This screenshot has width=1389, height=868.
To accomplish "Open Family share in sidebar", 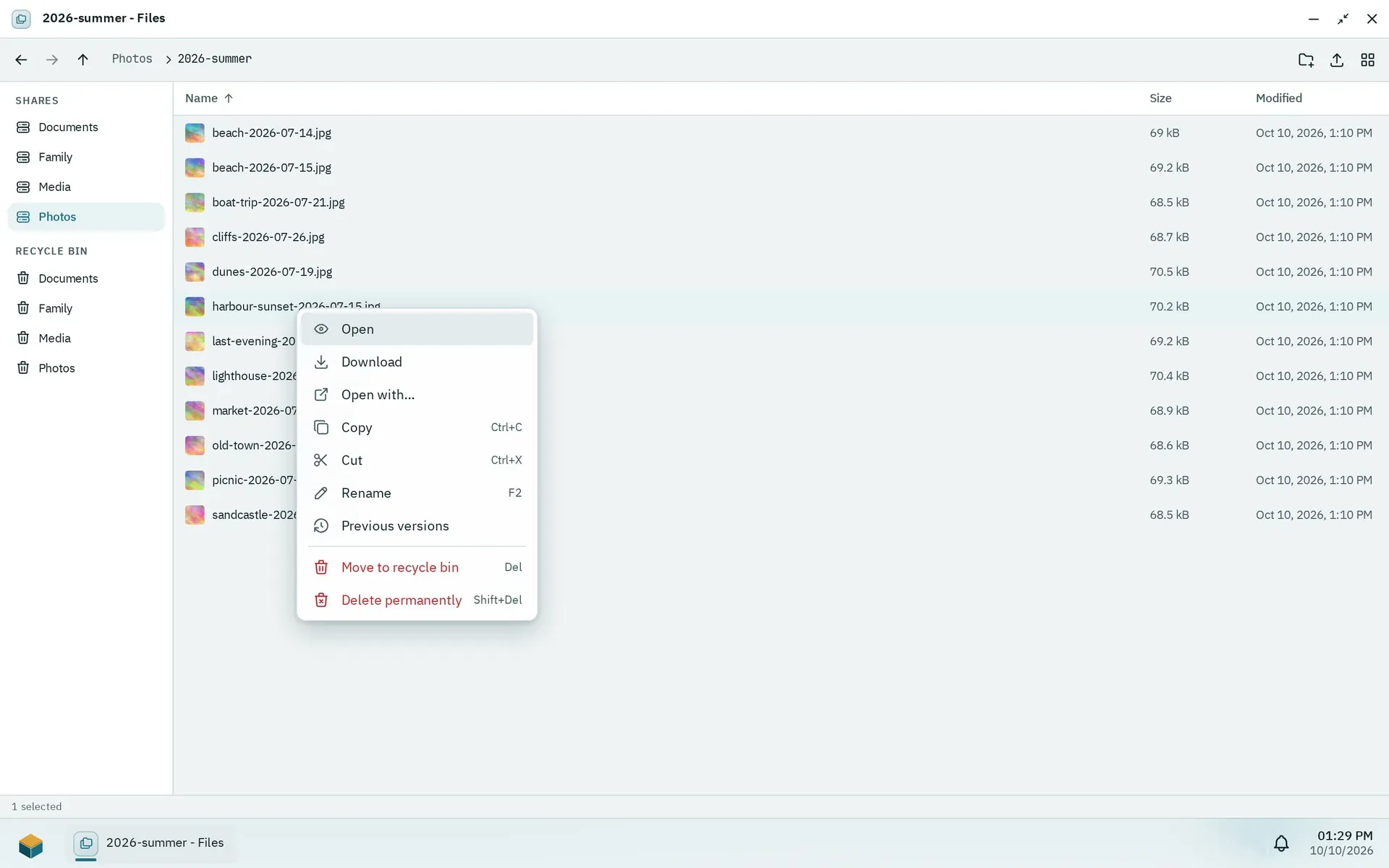I will click(86, 157).
